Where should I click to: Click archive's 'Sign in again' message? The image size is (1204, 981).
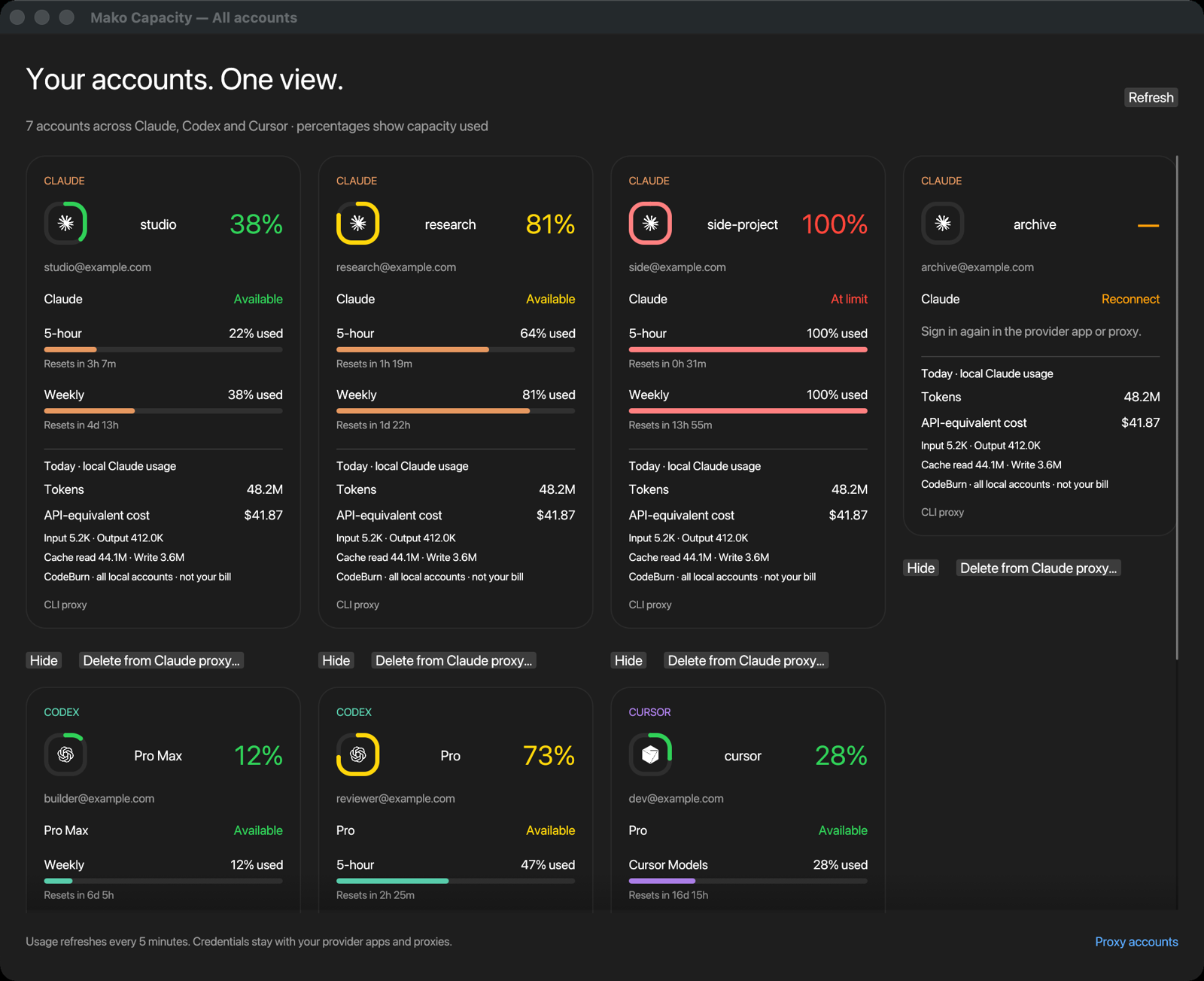tap(1031, 331)
